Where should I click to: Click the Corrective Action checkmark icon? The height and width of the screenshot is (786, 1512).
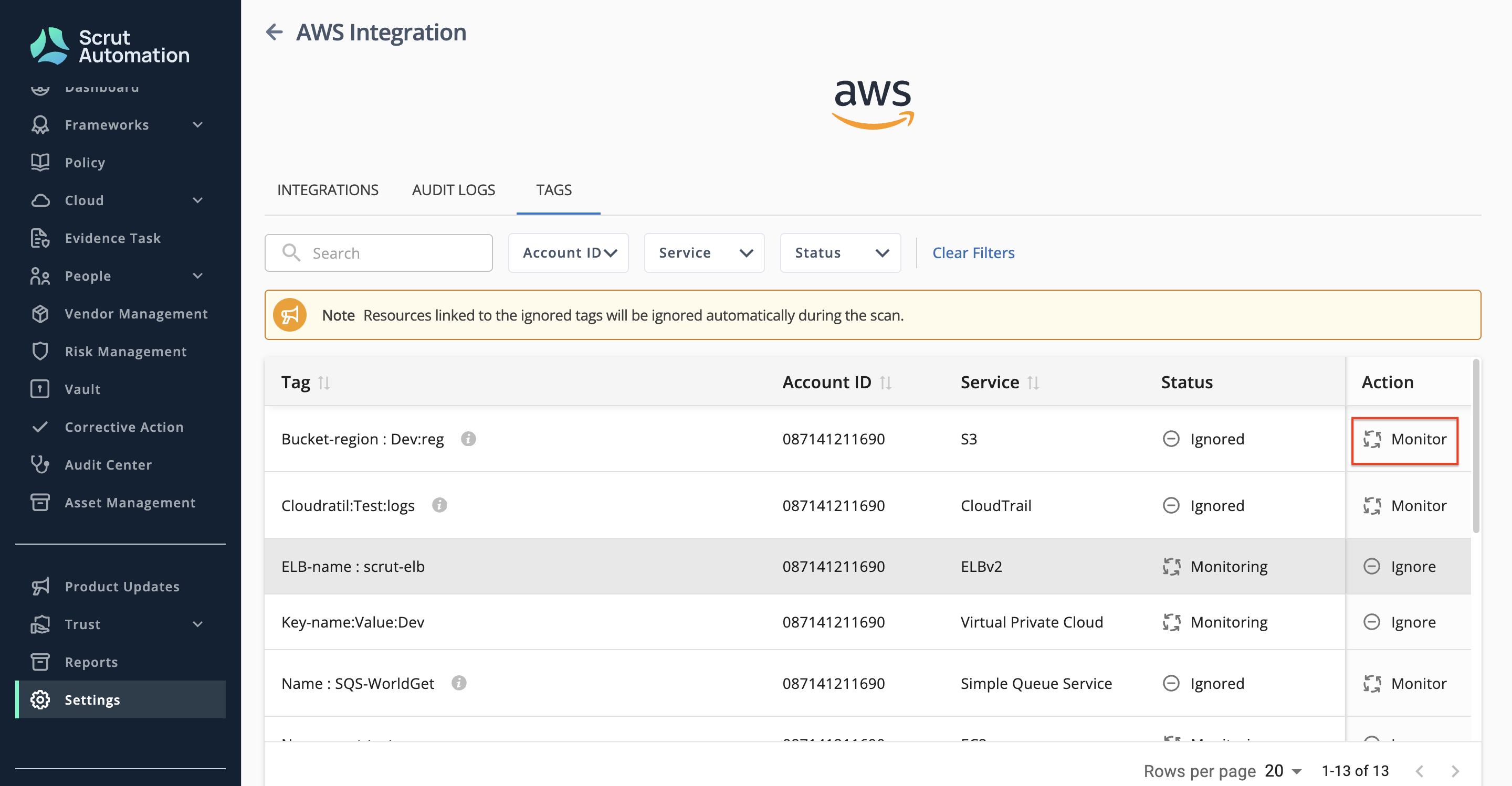40,427
